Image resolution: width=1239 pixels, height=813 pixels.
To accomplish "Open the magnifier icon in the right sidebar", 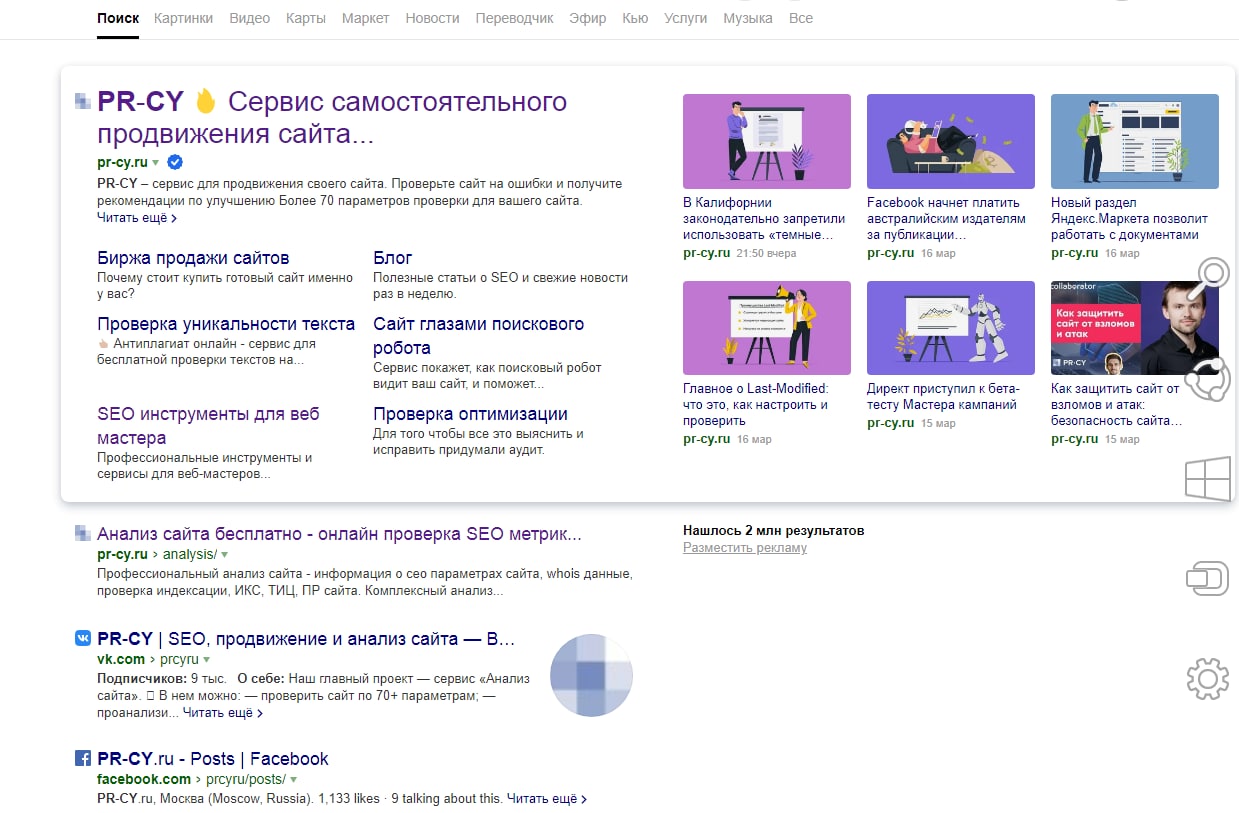I will click(x=1207, y=280).
